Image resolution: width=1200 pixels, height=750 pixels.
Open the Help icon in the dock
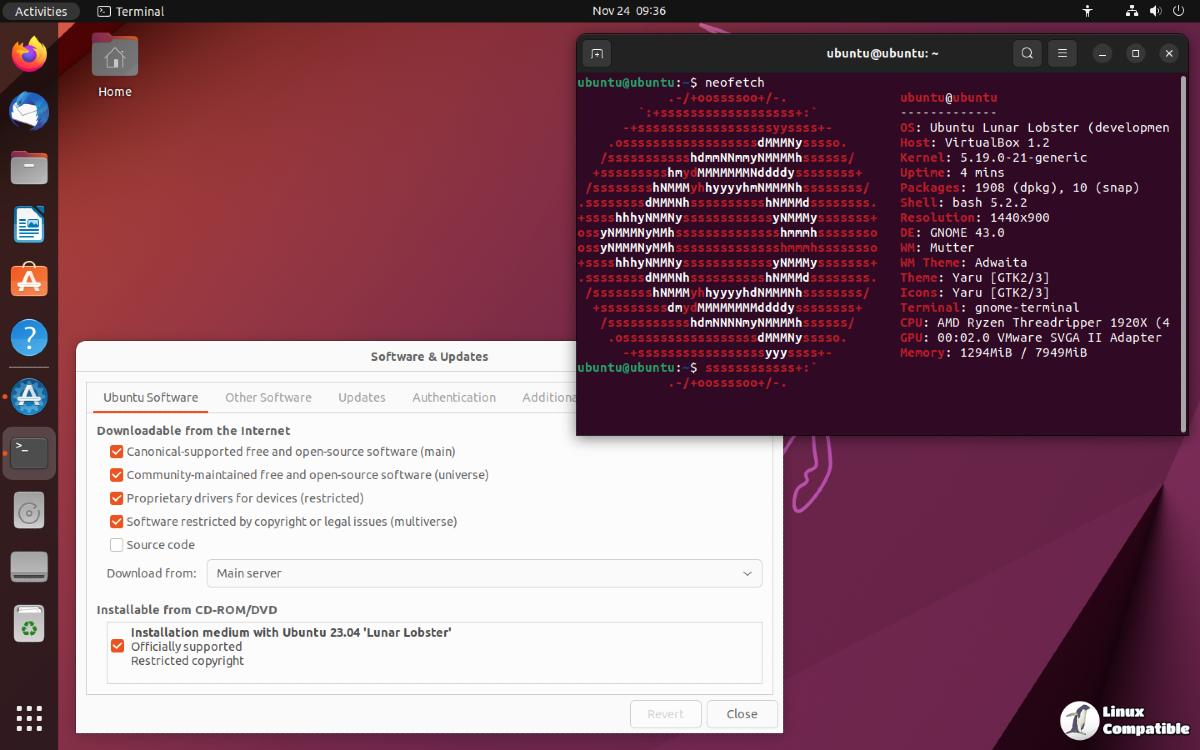click(x=29, y=338)
